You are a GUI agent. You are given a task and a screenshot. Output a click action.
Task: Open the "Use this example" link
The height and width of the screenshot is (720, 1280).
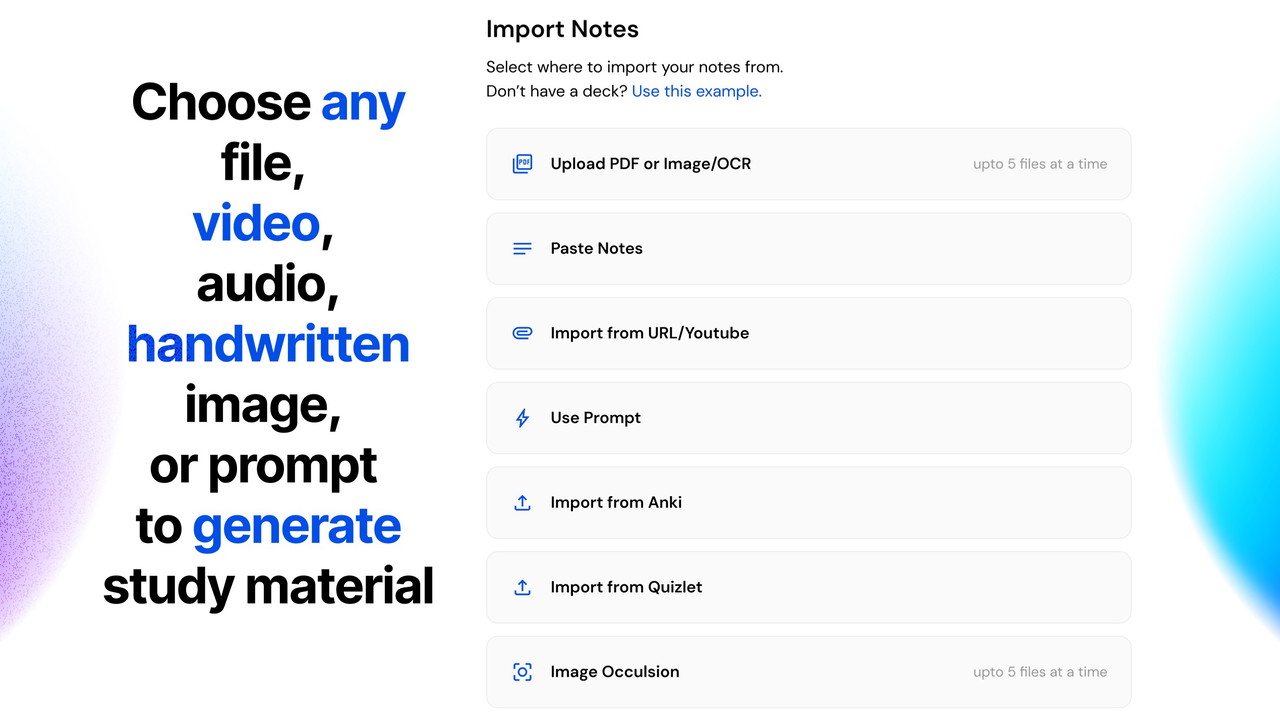(696, 91)
